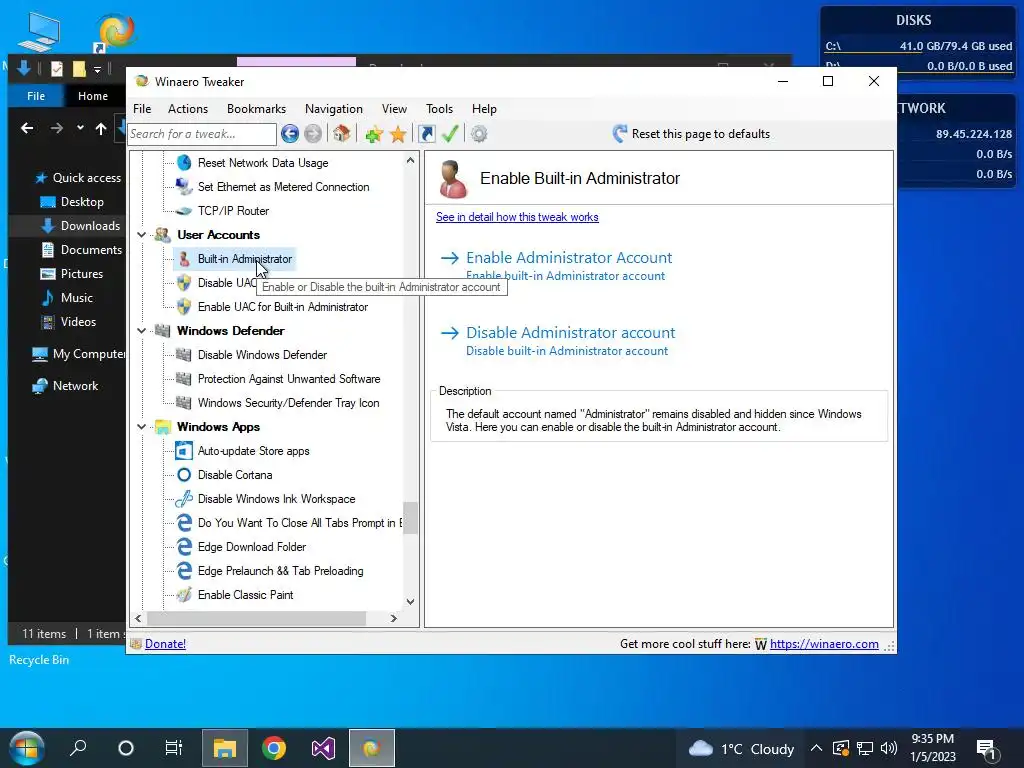The height and width of the screenshot is (768, 1024).
Task: Open the File menu in Winaero Tweaker
Action: (142, 109)
